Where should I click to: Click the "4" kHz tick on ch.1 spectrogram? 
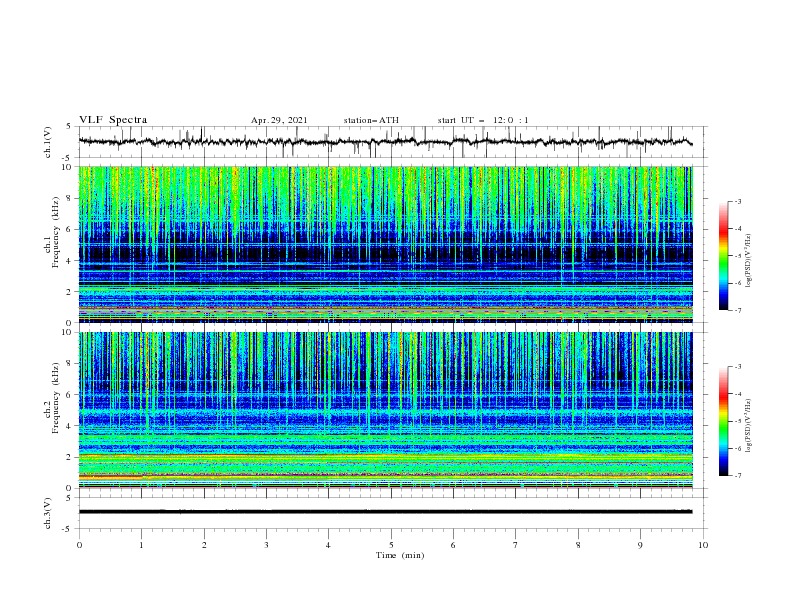70,261
